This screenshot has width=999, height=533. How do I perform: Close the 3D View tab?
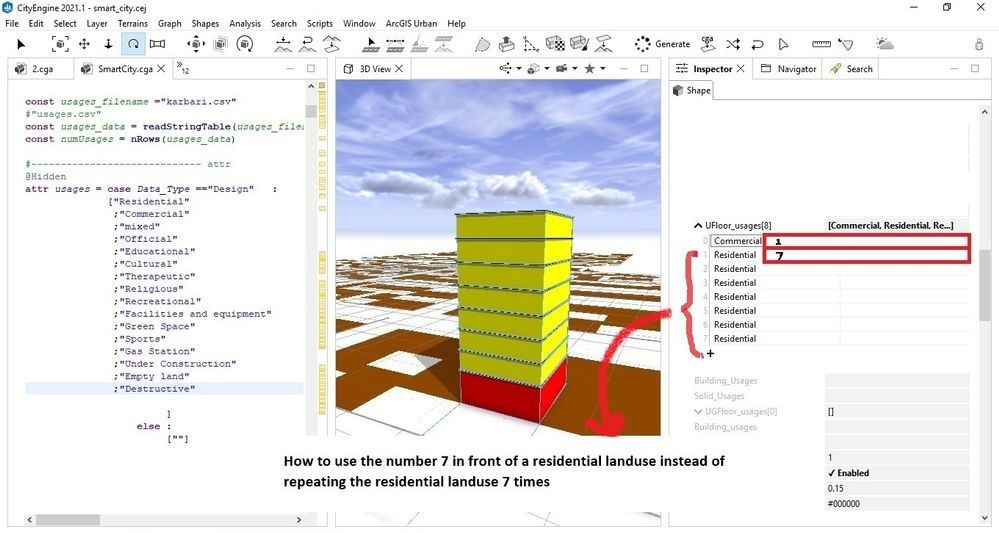[x=399, y=69]
